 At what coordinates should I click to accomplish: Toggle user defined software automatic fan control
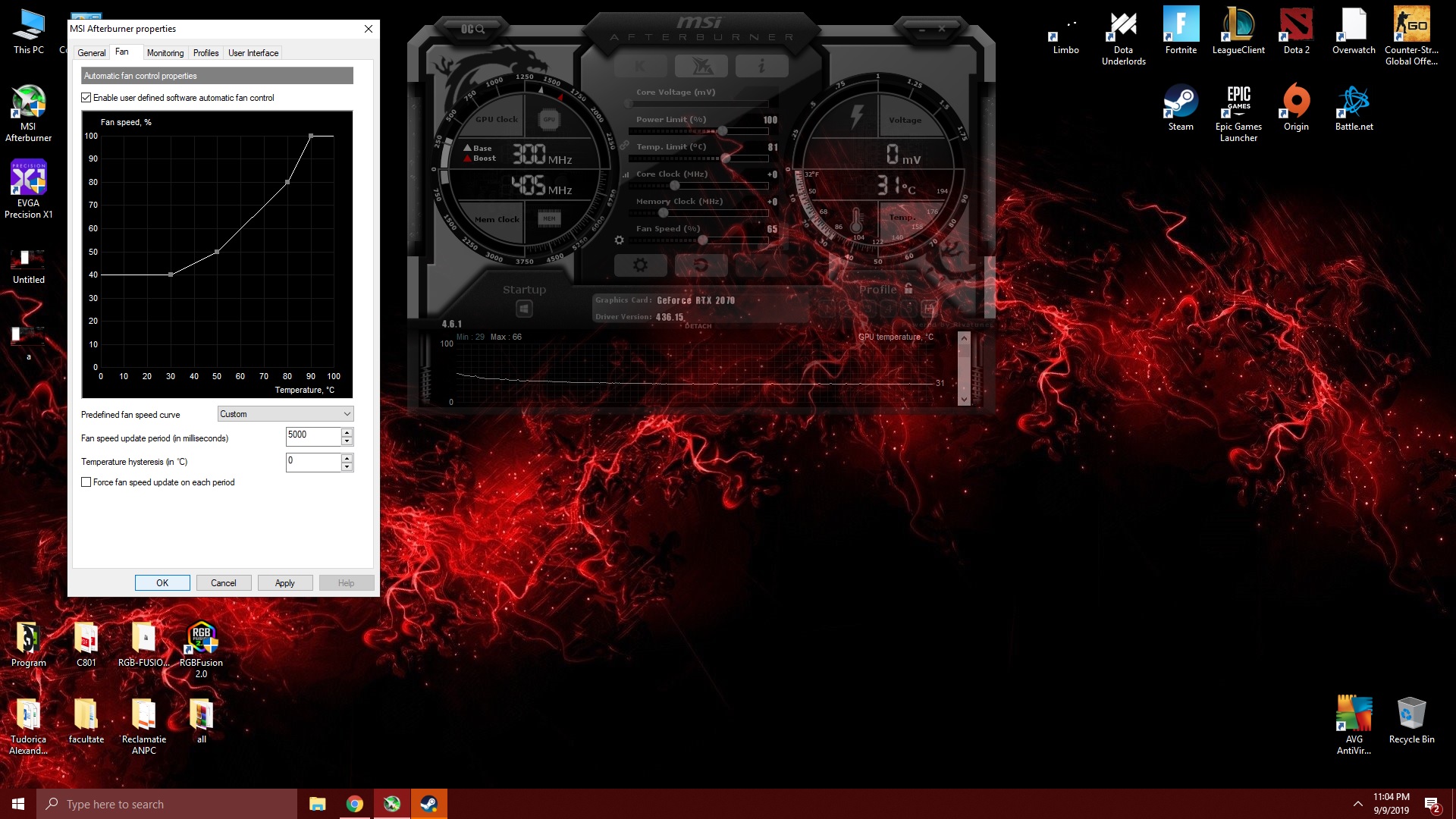coord(86,98)
